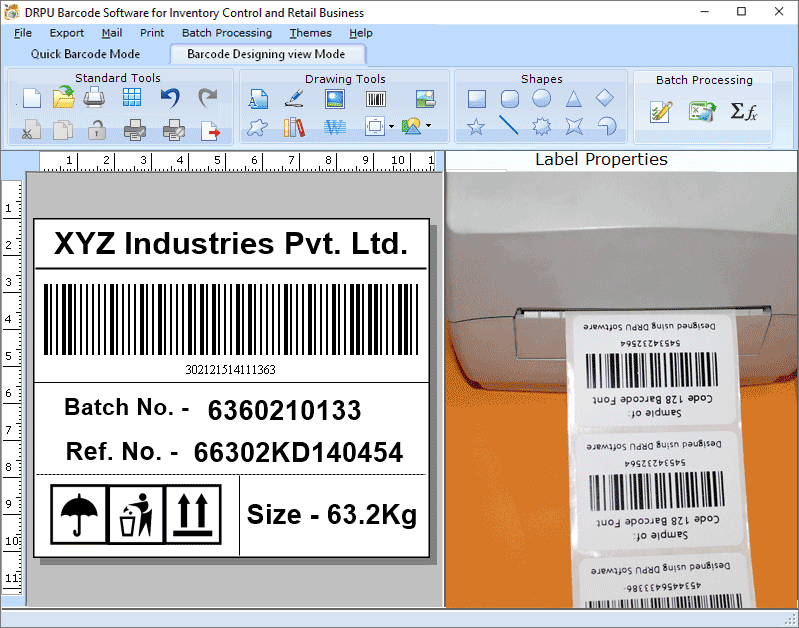Open the Help menu

[361, 33]
